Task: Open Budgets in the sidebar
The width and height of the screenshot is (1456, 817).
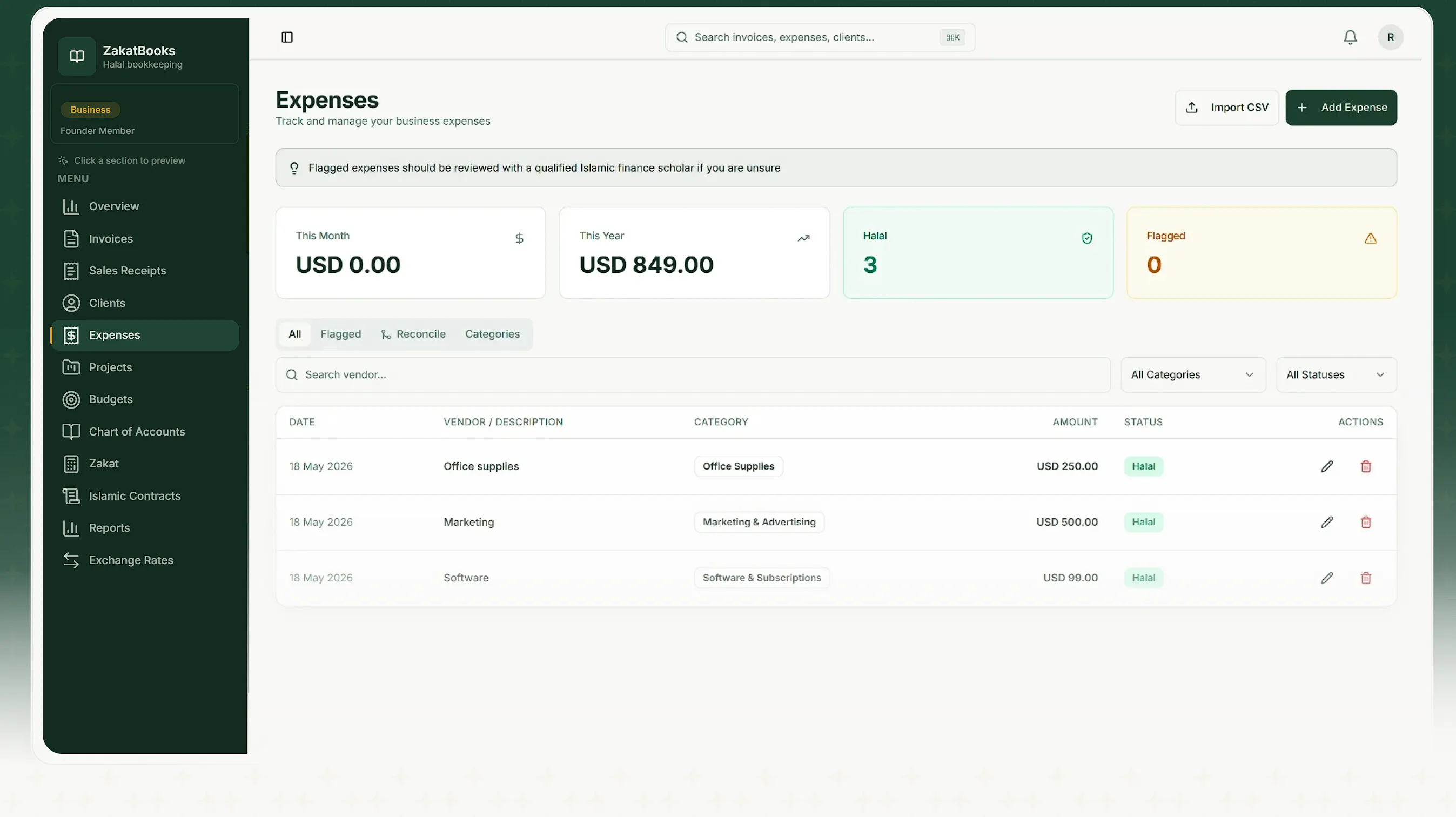Action: pos(145,399)
